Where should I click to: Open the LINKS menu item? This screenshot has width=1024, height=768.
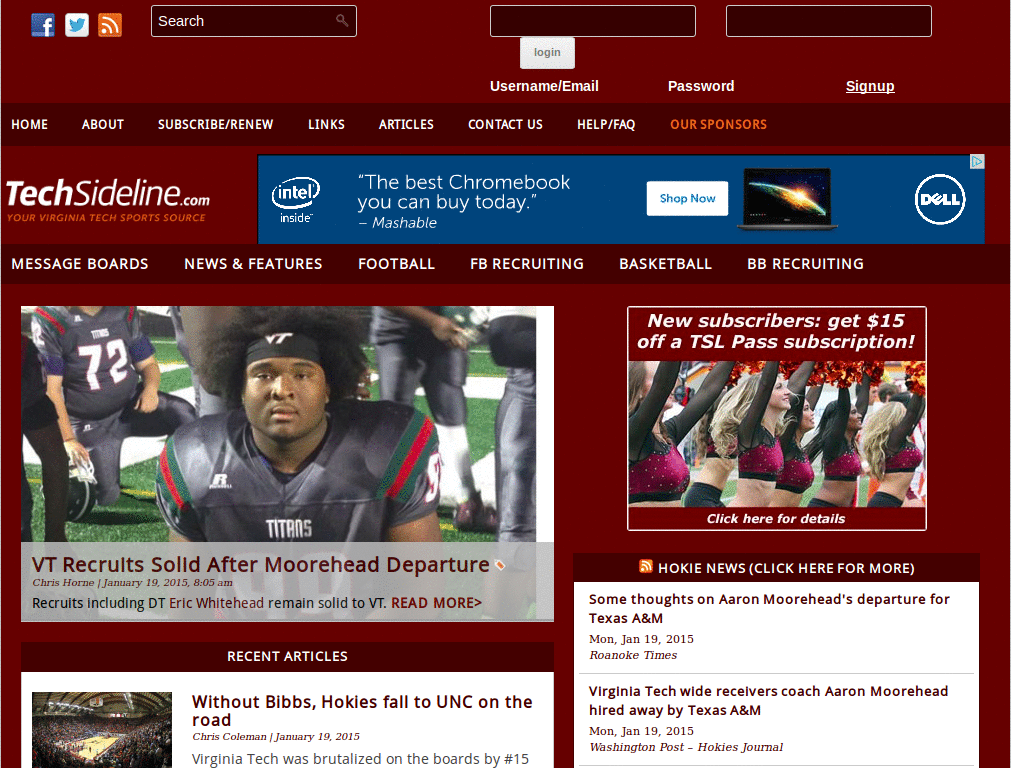coord(327,124)
